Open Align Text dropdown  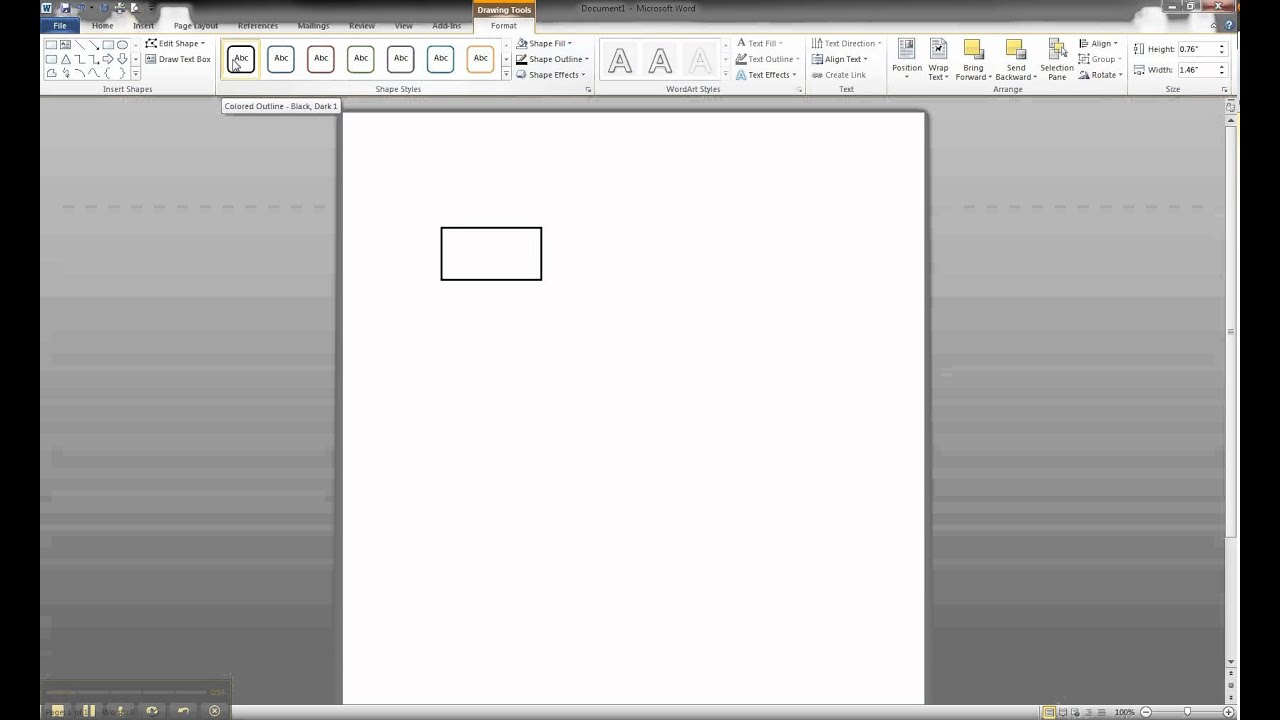(839, 59)
